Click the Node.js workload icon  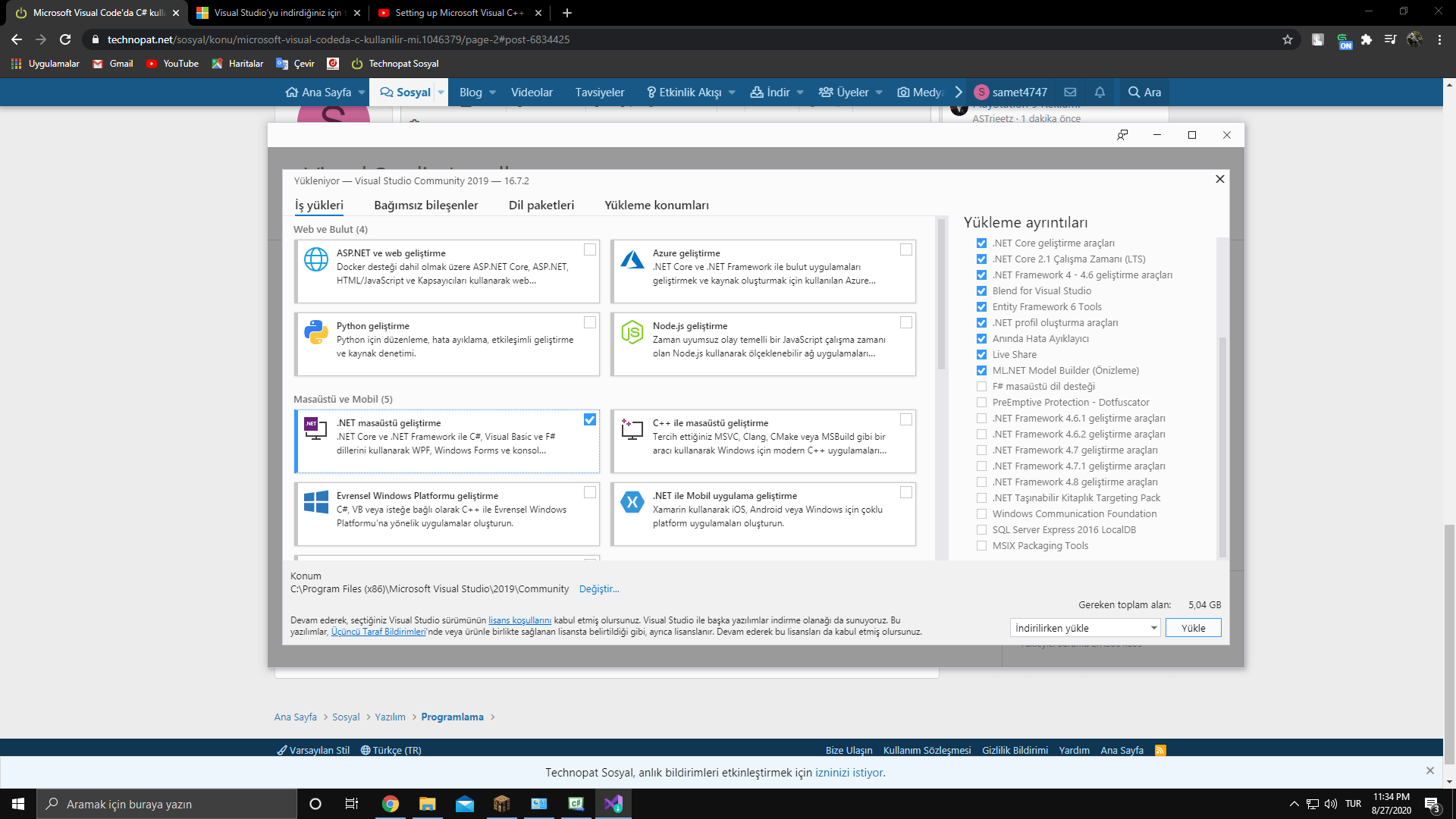click(x=632, y=332)
